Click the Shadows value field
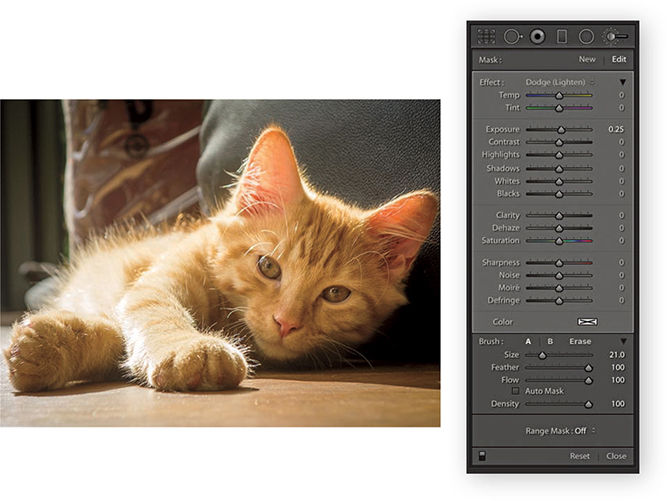The width and height of the screenshot is (667, 501). [621, 168]
